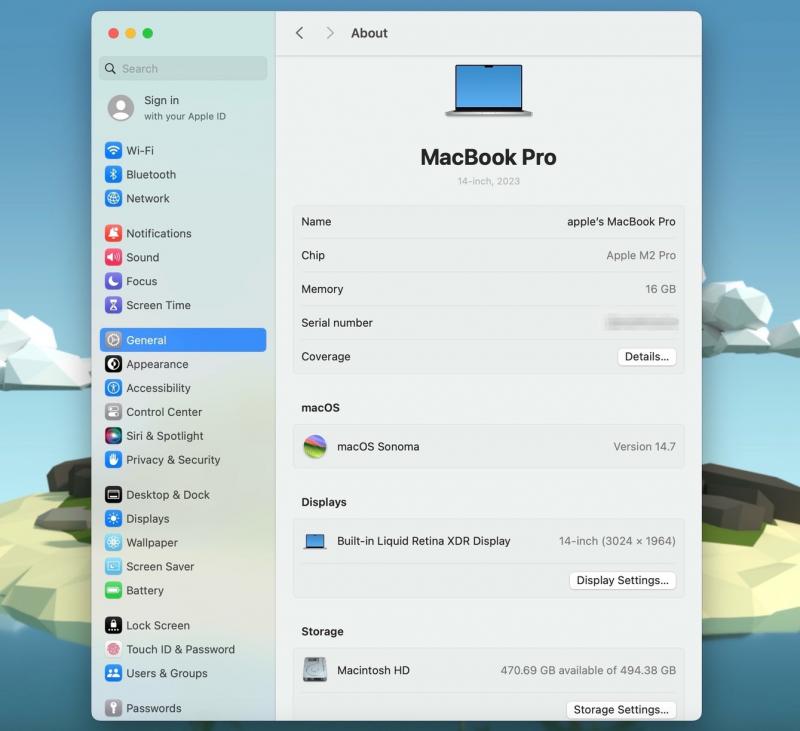Click the Coverage Details button
The height and width of the screenshot is (731, 800).
click(x=646, y=357)
